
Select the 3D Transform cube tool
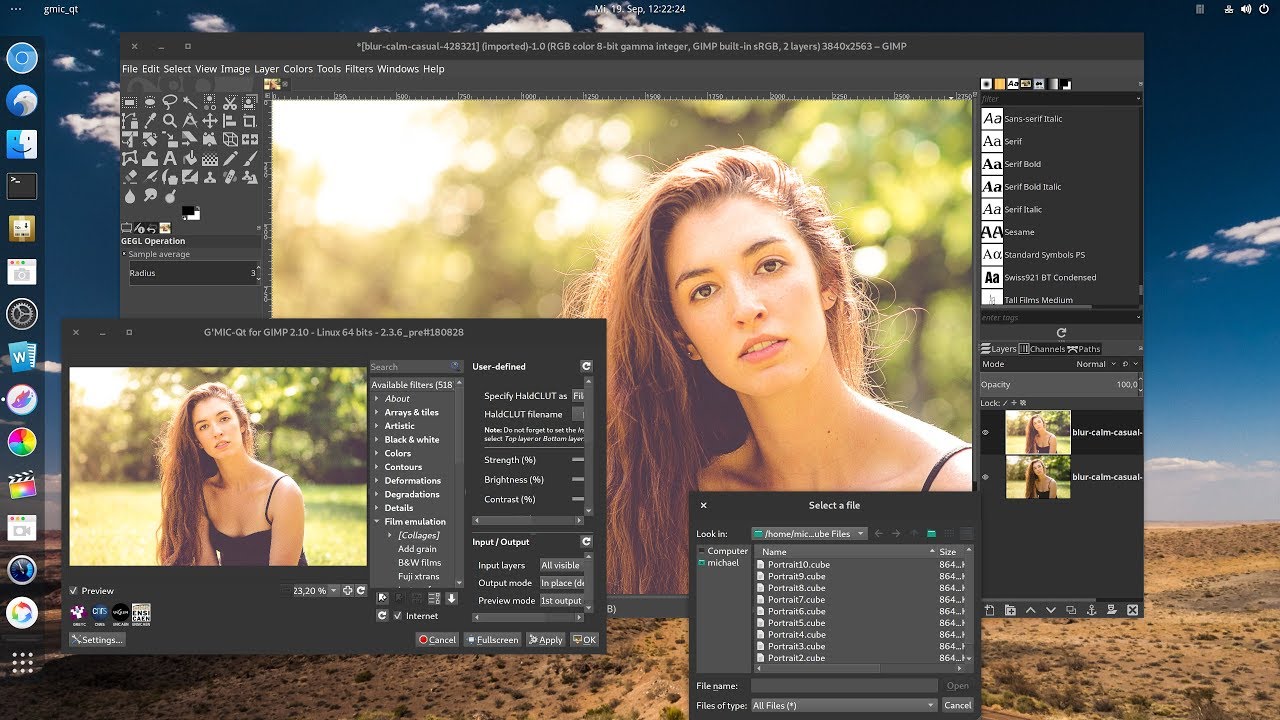[230, 140]
